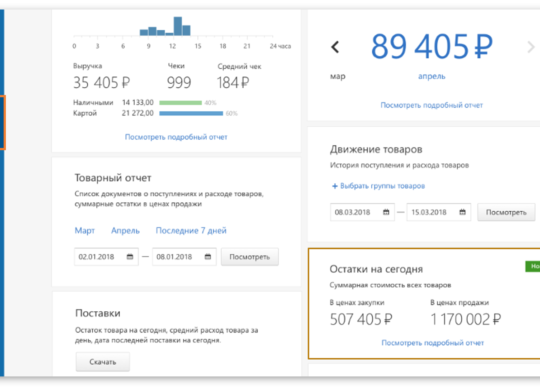Focus the 02.01.2018 start date field

pos(106,257)
